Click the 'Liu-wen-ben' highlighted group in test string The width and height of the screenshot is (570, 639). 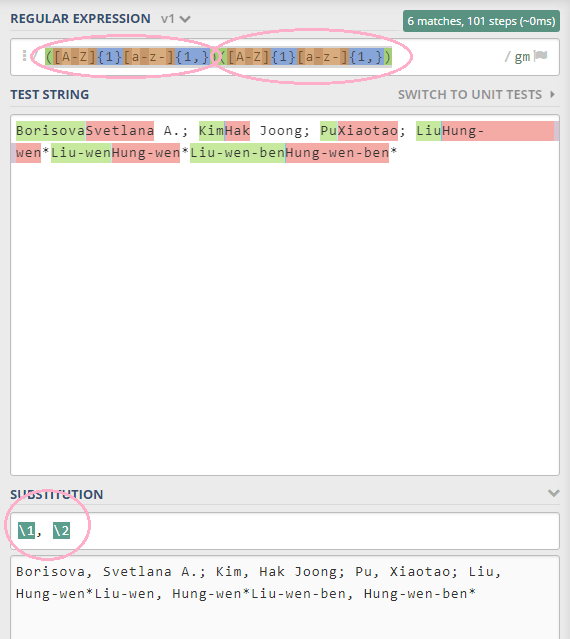238,153
